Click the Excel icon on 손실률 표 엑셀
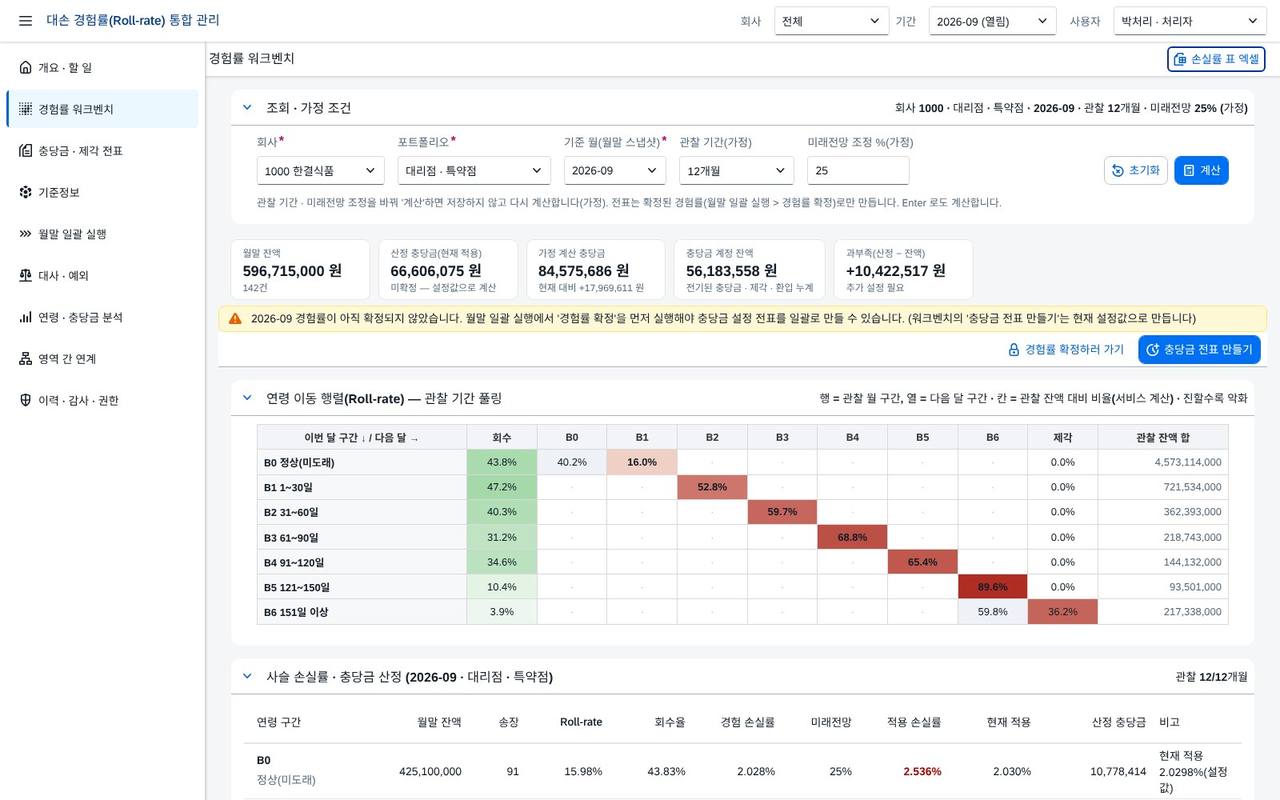 [x=1180, y=60]
